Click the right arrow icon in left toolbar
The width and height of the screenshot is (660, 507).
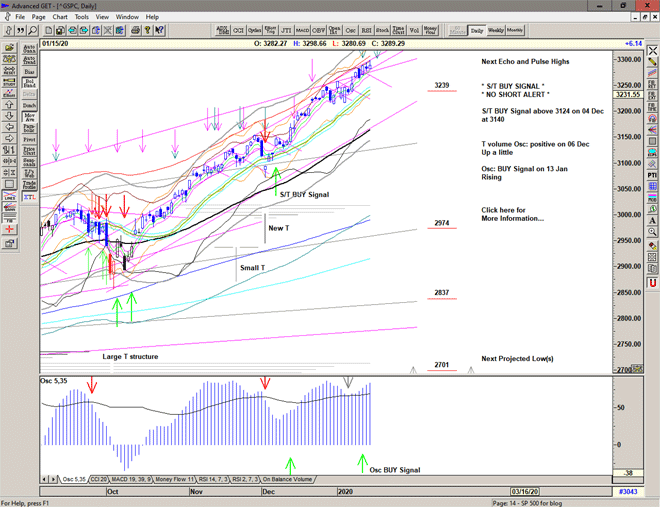[x=9, y=138]
